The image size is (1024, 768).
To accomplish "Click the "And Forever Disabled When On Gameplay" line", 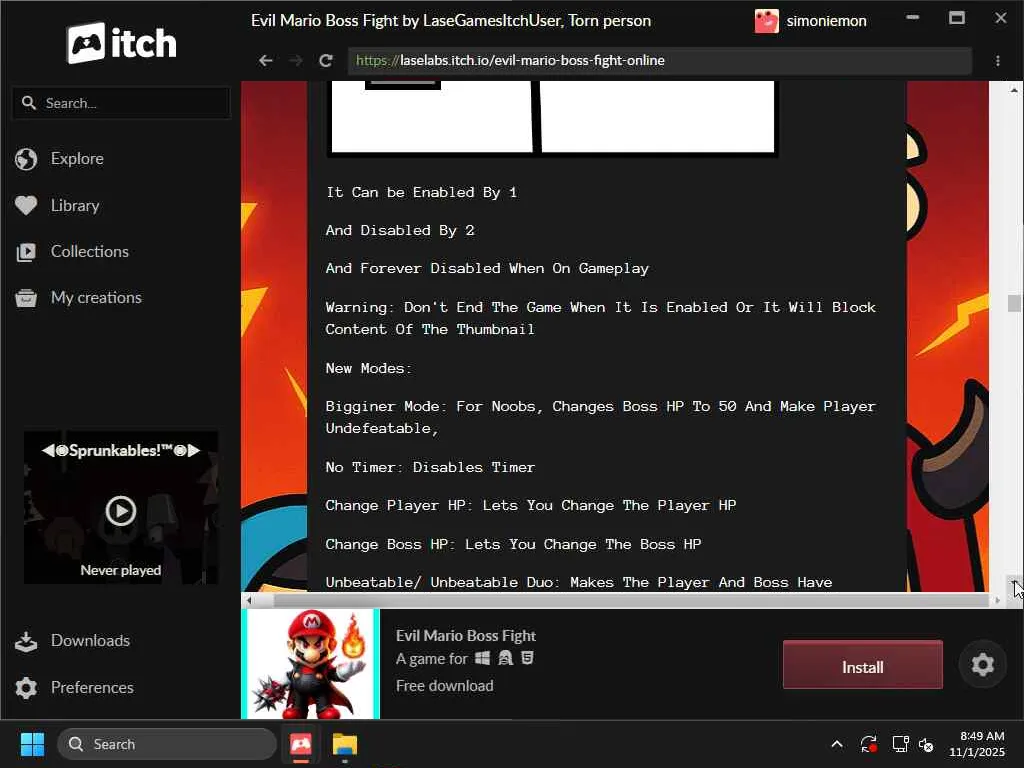I will click(487, 268).
